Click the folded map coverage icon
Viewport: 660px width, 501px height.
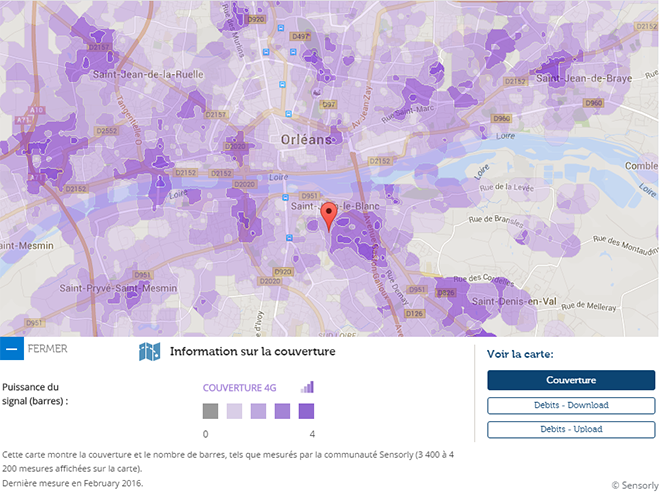click(x=149, y=352)
